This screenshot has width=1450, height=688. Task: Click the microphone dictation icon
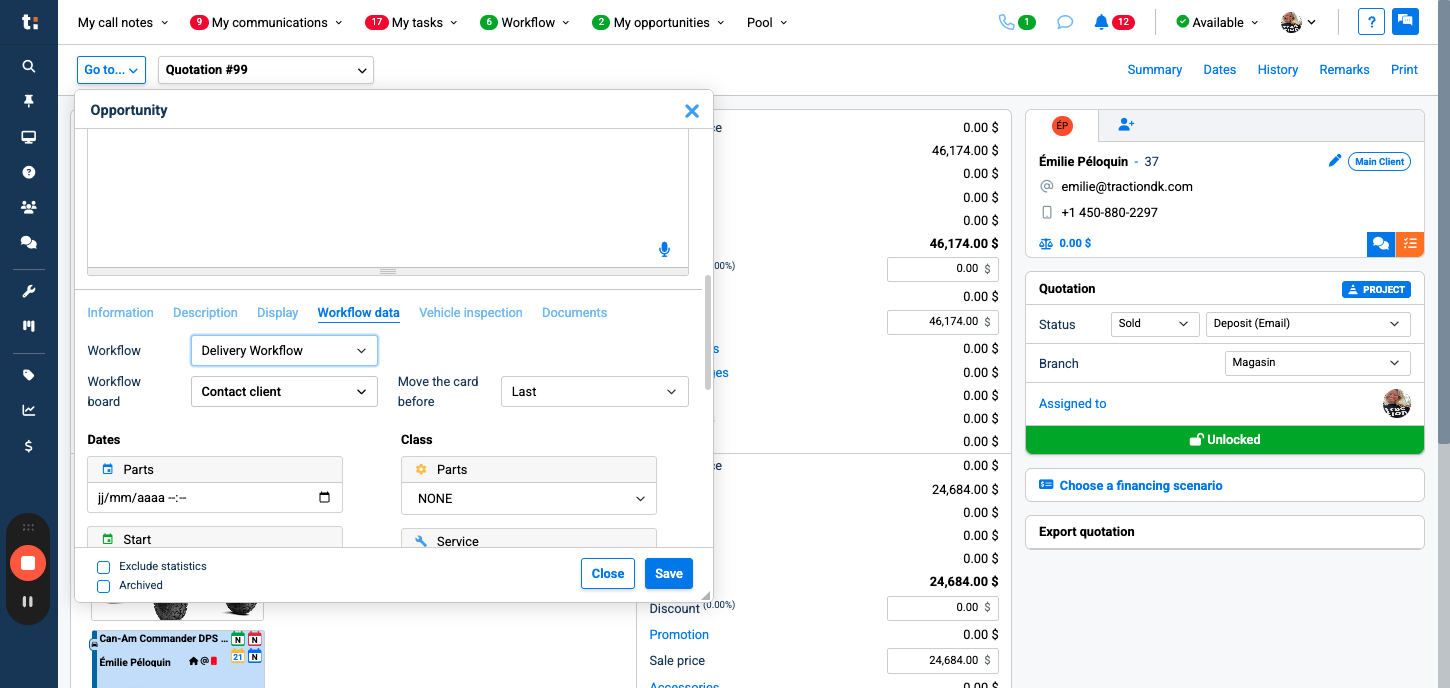point(664,249)
